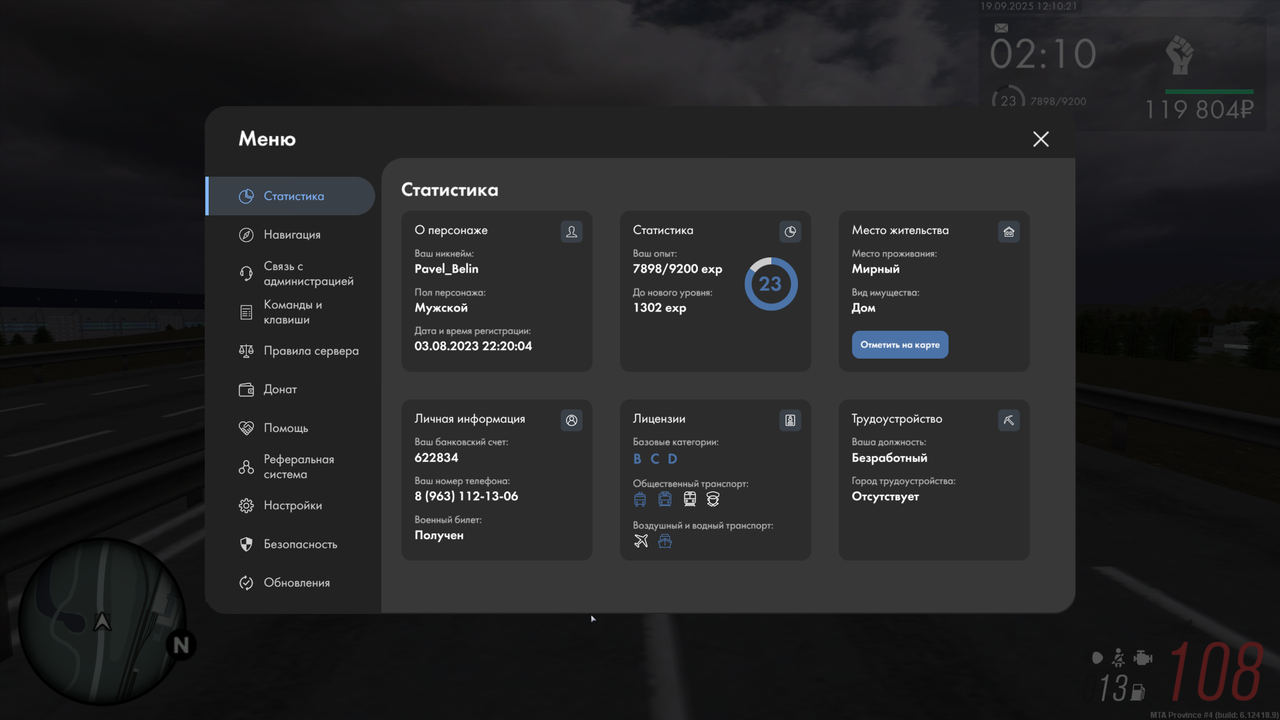Click the pickaxe icon in Трудоустройство card
1280x720 pixels.
coord(1009,420)
